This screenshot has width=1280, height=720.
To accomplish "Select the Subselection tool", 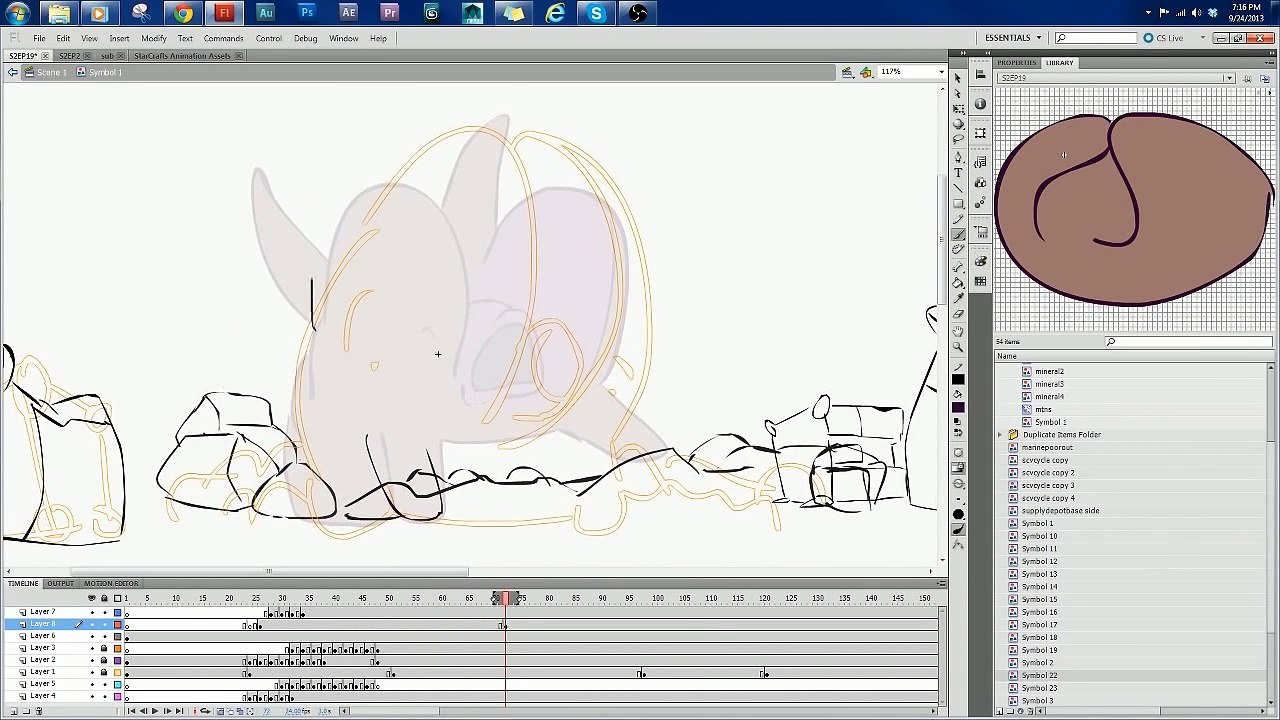I will tap(958, 94).
